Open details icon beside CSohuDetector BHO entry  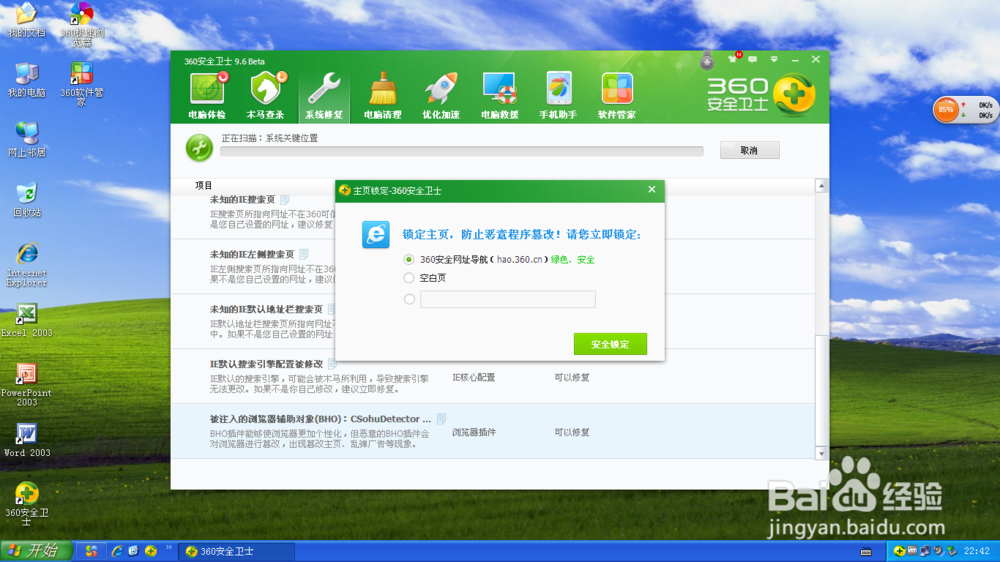pos(441,418)
